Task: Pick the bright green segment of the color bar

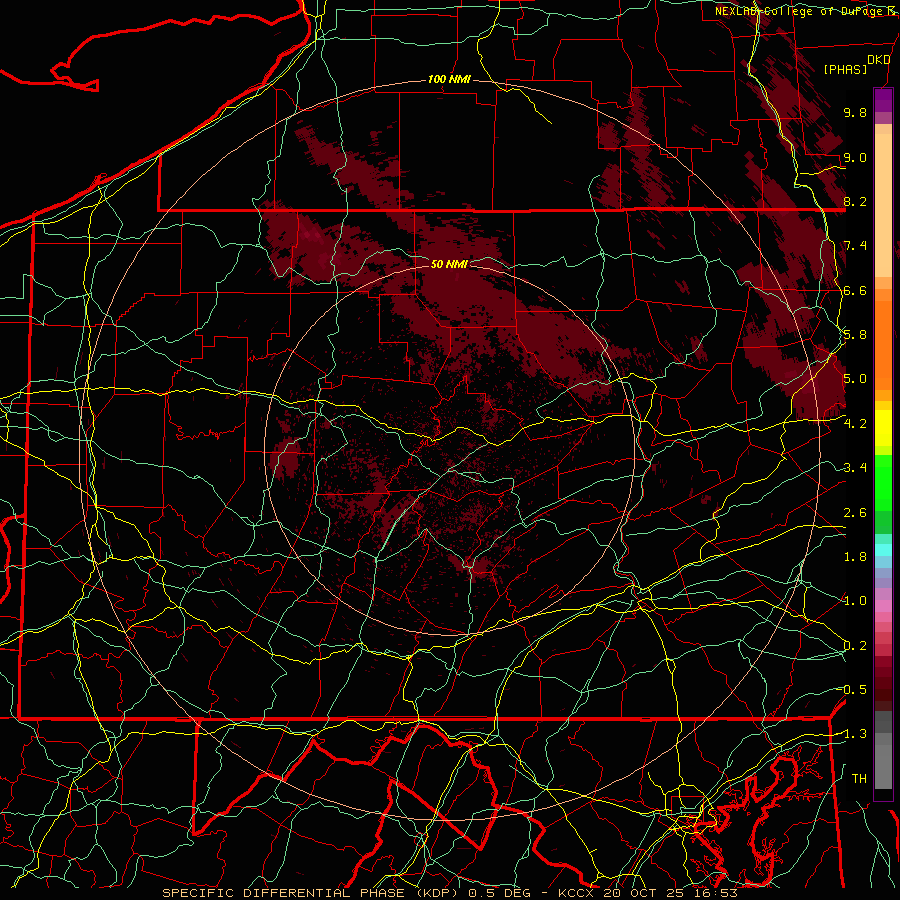Action: pos(883,483)
